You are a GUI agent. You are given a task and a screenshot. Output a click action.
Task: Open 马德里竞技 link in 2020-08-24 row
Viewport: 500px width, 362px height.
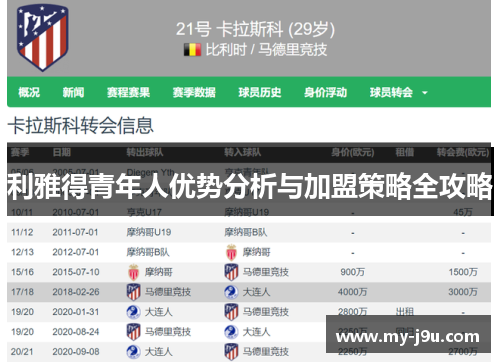tap(168, 332)
